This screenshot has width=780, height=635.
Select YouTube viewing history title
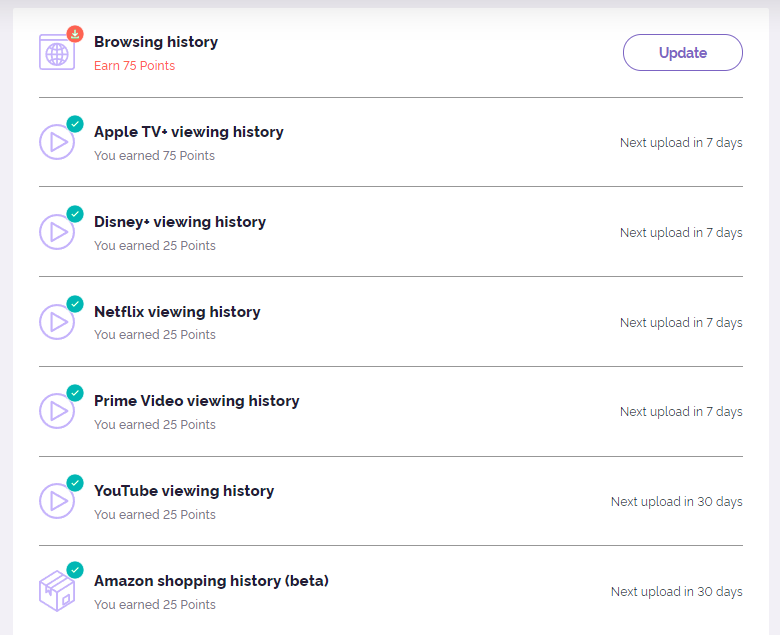(184, 491)
